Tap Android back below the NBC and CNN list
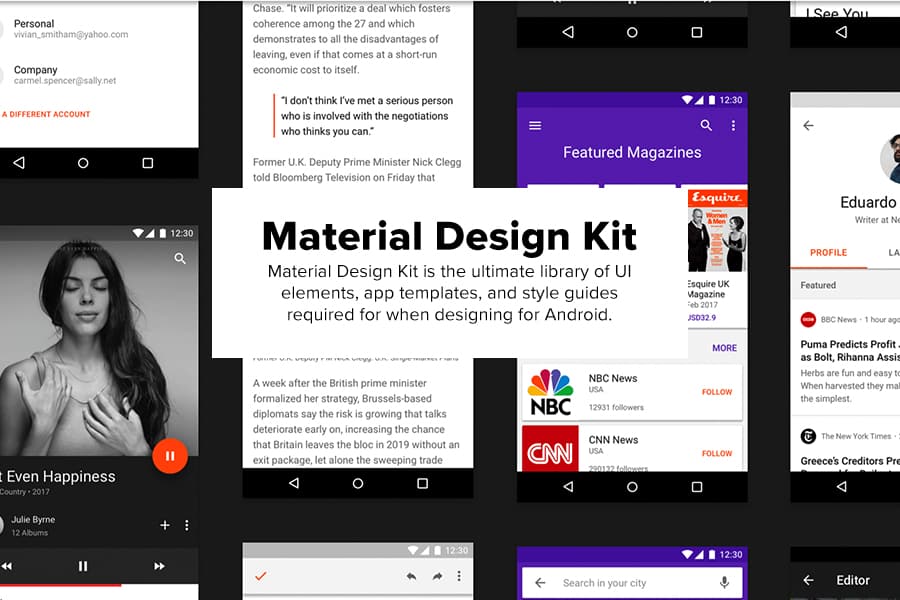 [568, 487]
